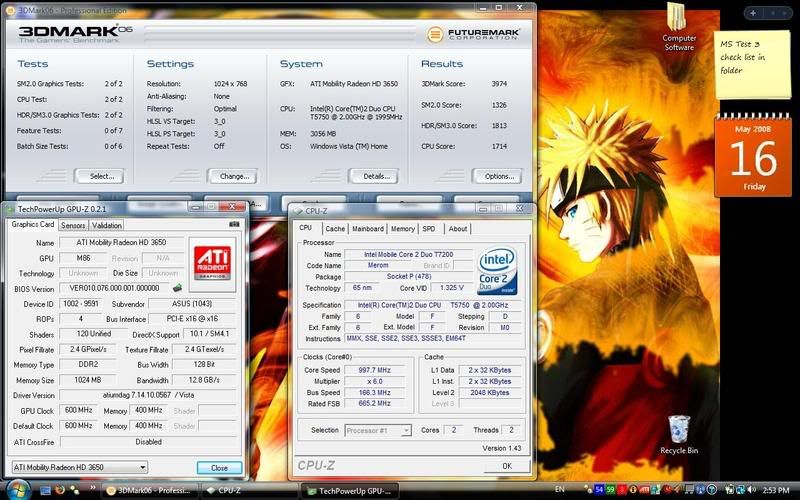
Task: Click the BIOS save chip icon in GPU-Z
Action: click(177, 288)
